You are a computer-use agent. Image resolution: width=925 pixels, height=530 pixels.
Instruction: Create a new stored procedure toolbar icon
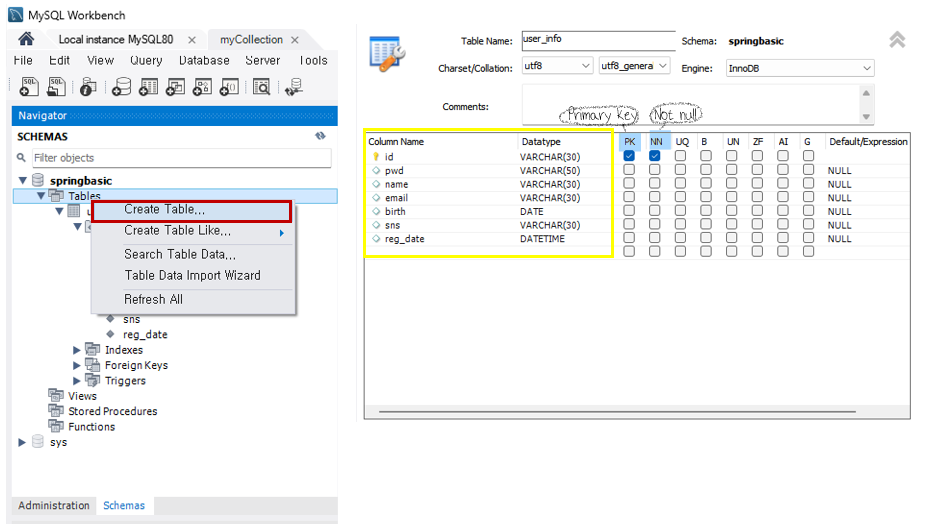point(202,87)
